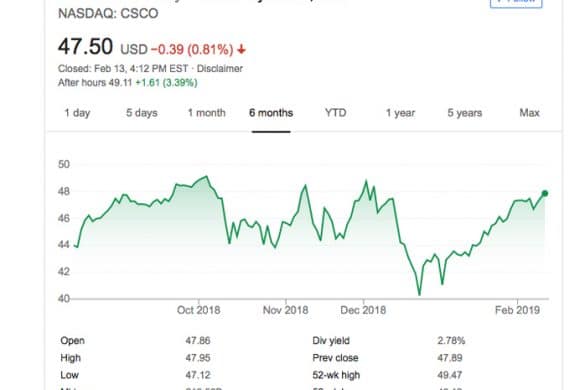Select the 1 day range tab

click(77, 113)
